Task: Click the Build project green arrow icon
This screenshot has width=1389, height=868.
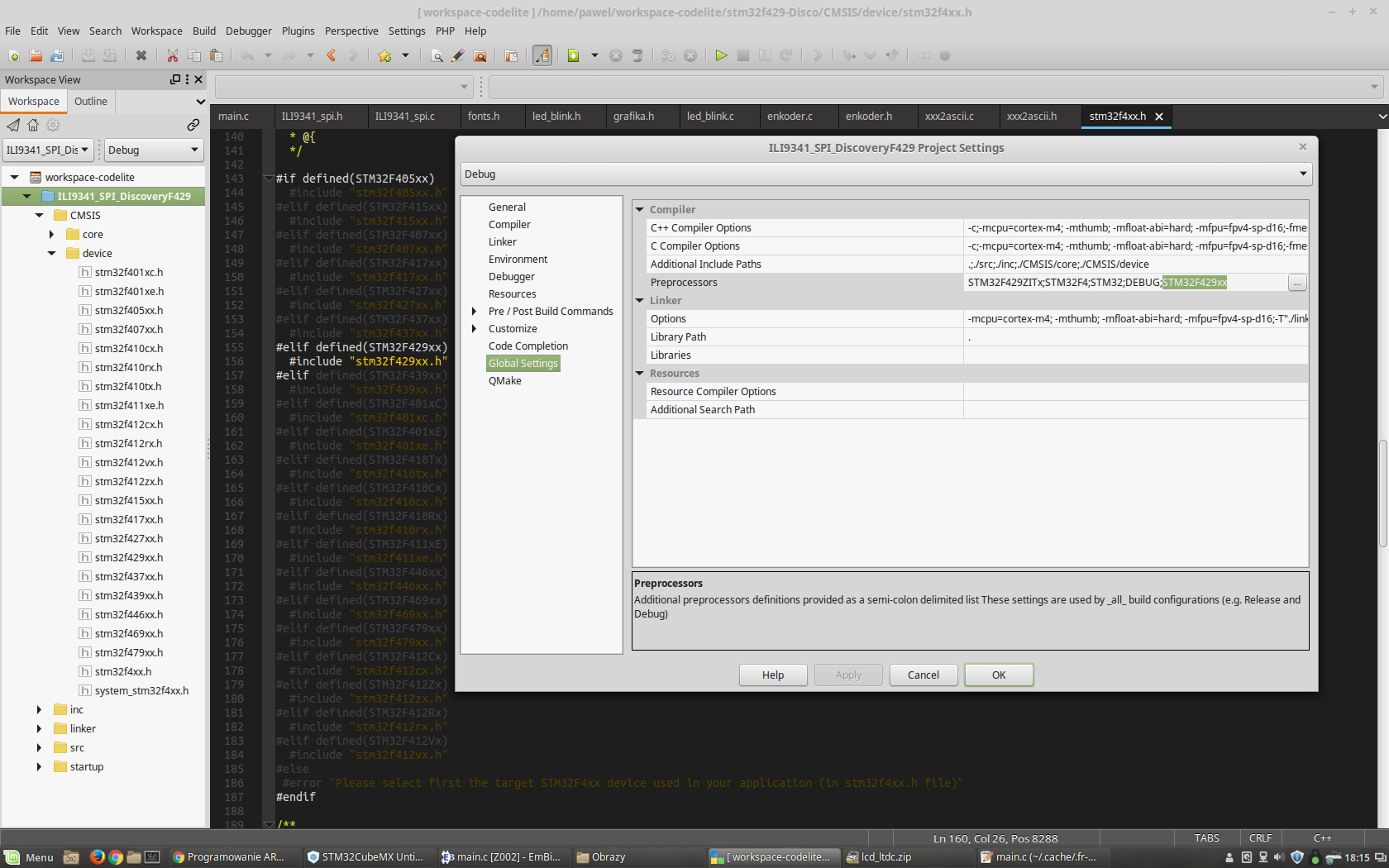Action: coord(573,55)
